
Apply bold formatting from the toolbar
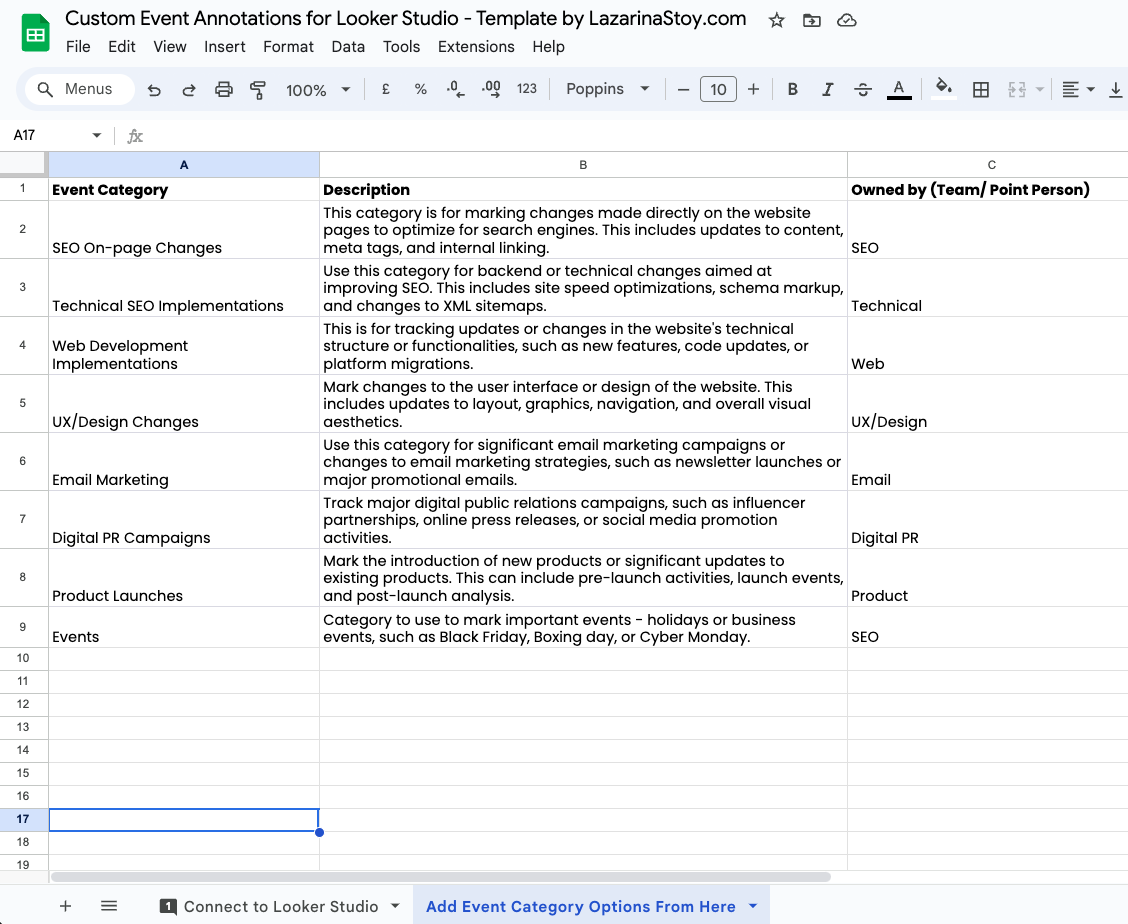(x=792, y=89)
